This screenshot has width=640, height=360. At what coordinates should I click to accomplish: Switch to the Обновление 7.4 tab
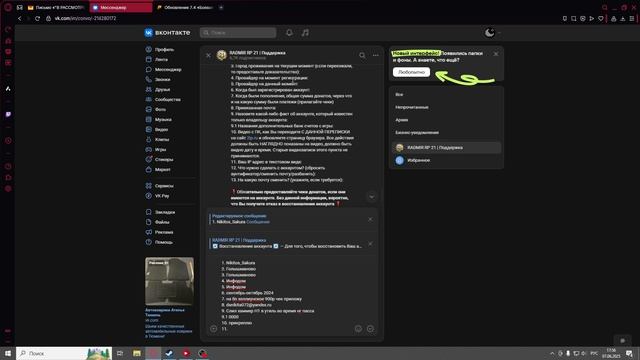[185, 7]
